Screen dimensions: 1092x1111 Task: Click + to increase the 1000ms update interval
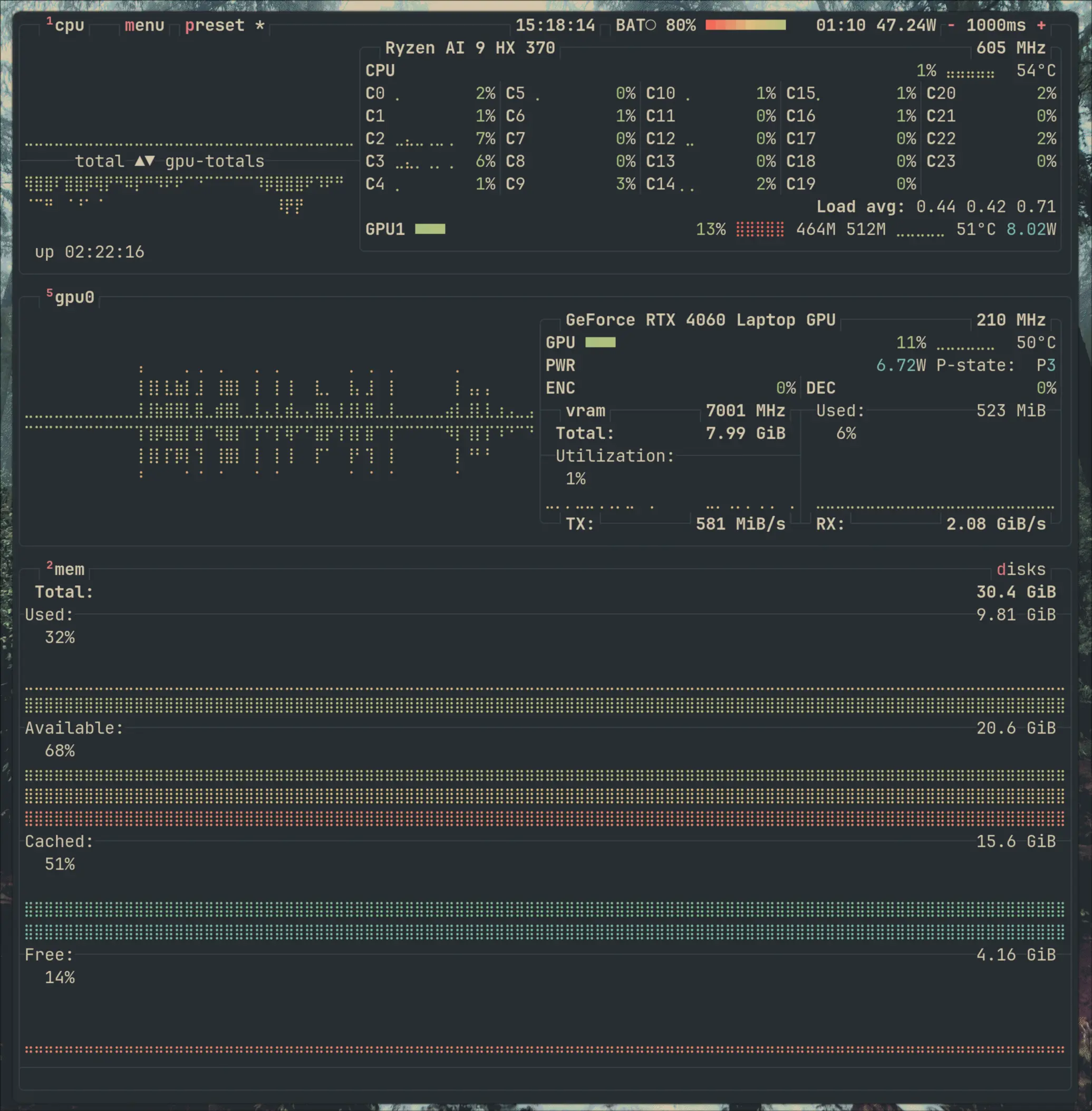point(1041,25)
